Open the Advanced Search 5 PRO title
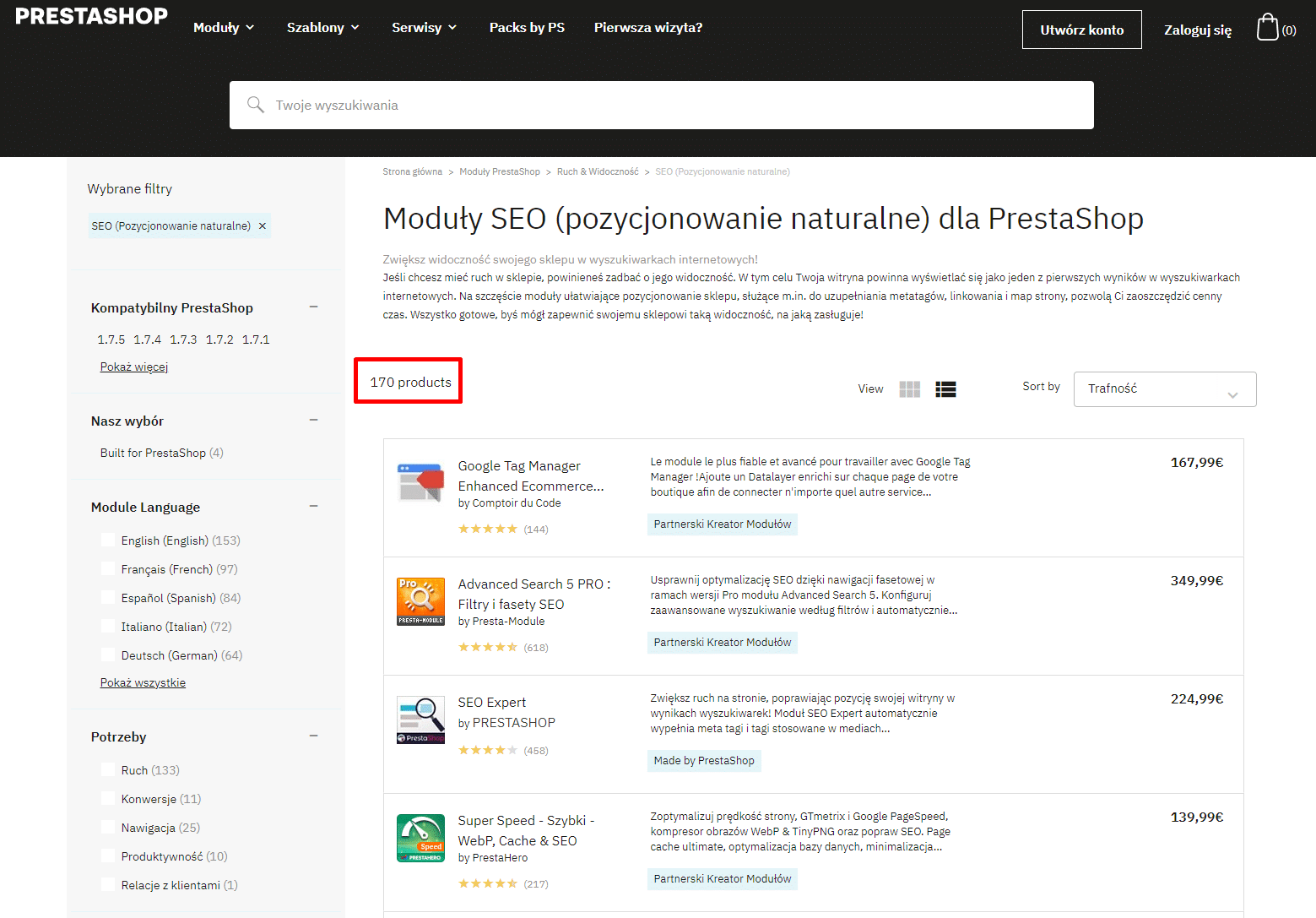 pyautogui.click(x=534, y=595)
